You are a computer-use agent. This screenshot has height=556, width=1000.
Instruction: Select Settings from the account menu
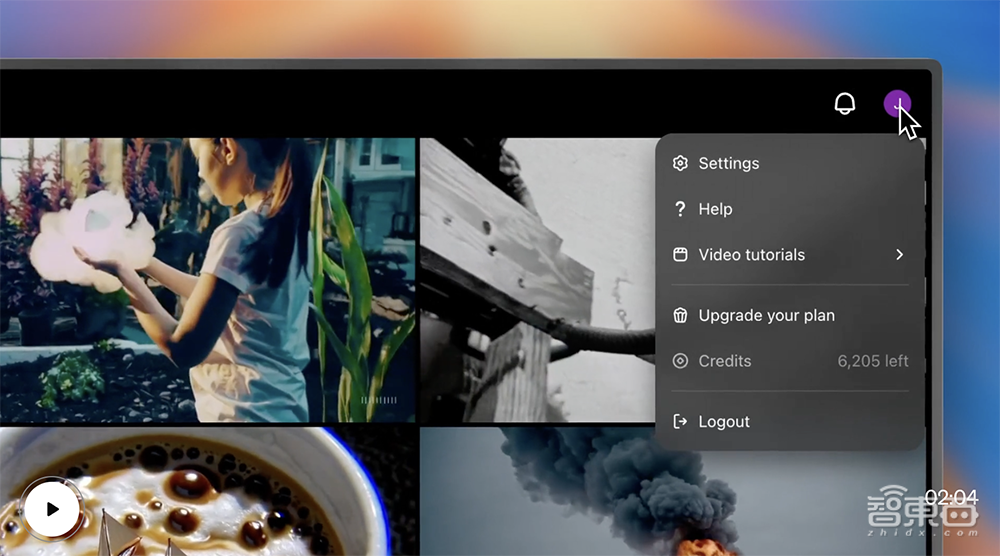728,163
